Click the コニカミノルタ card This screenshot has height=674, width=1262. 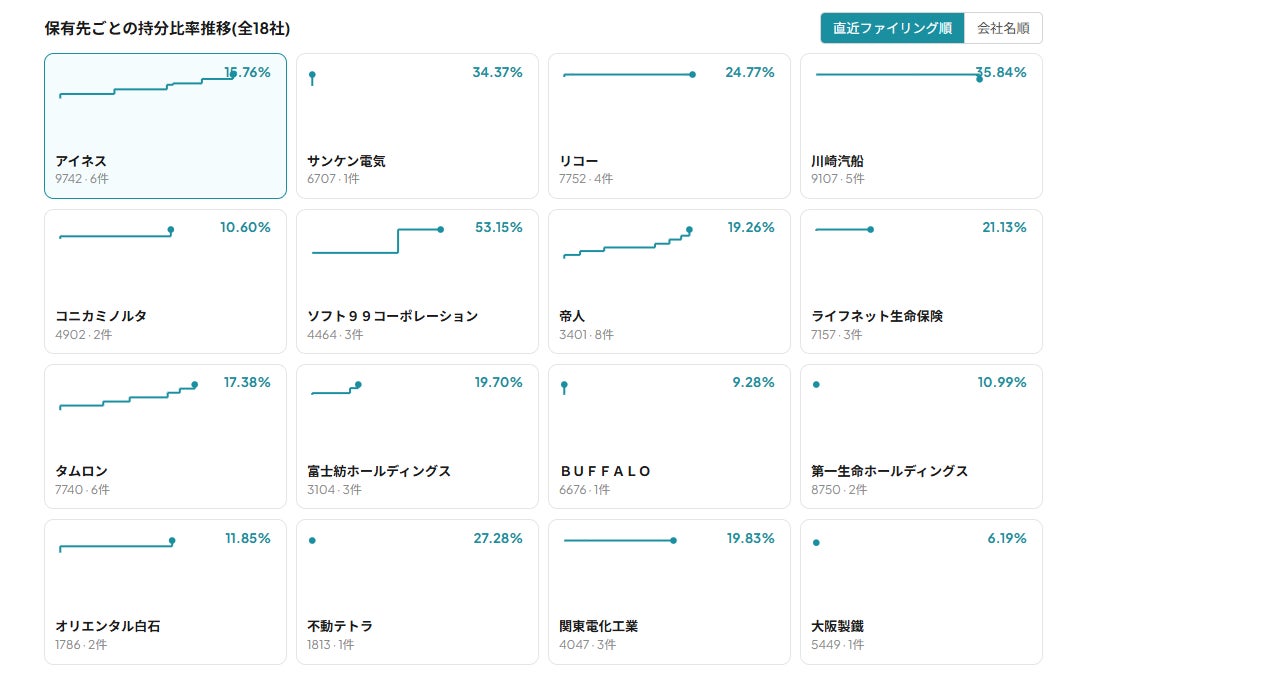point(166,281)
